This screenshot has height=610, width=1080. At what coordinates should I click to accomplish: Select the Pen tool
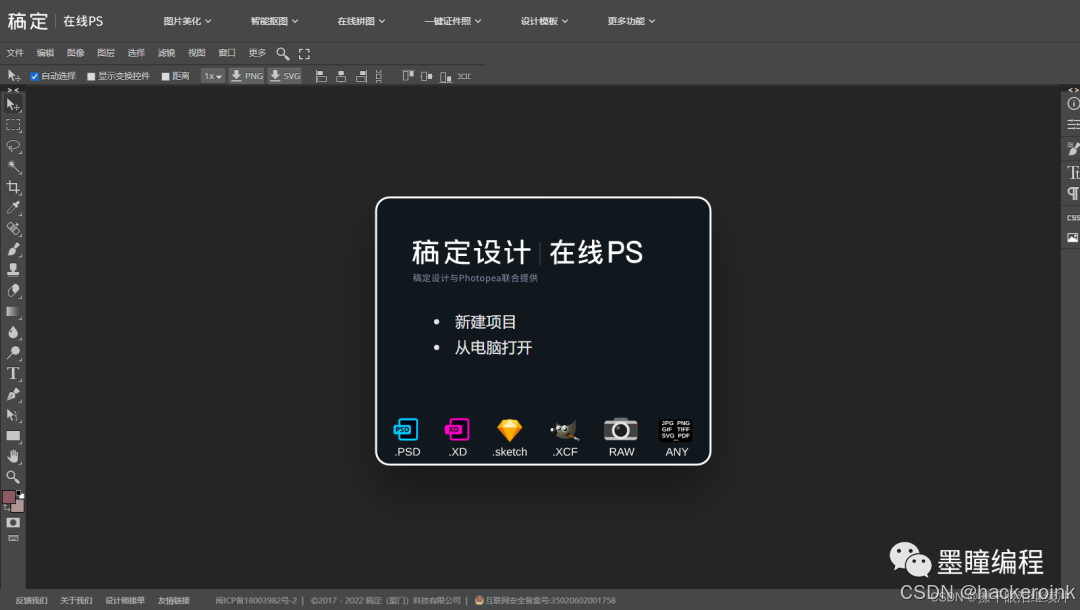tap(13, 395)
